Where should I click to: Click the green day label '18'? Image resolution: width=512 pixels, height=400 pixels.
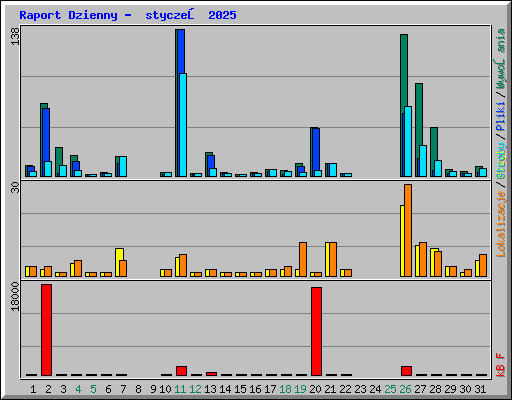[x=285, y=389]
